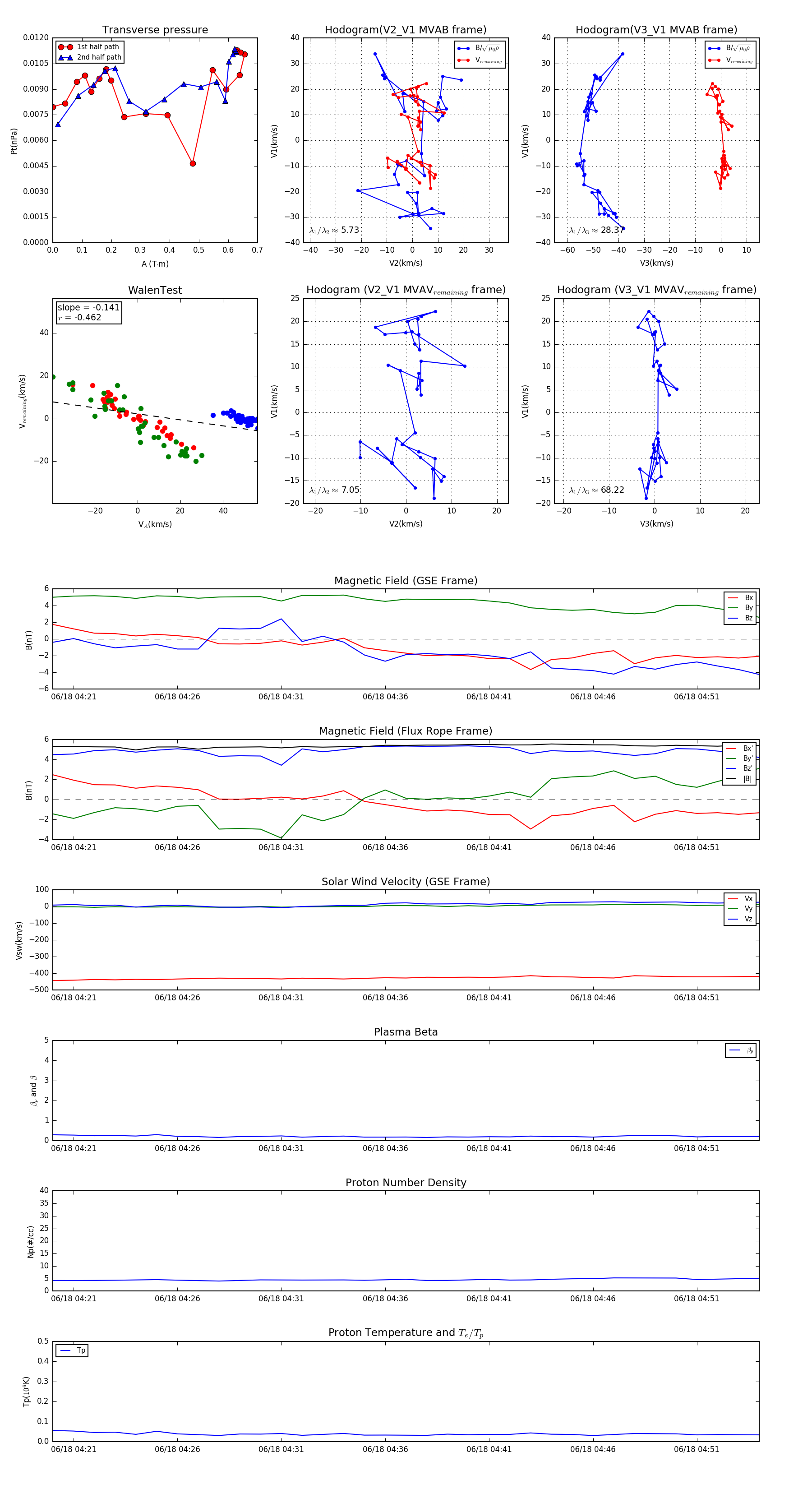
Task: Click the '0.0120' tick on Transverse pressure axis
Action: [36, 37]
